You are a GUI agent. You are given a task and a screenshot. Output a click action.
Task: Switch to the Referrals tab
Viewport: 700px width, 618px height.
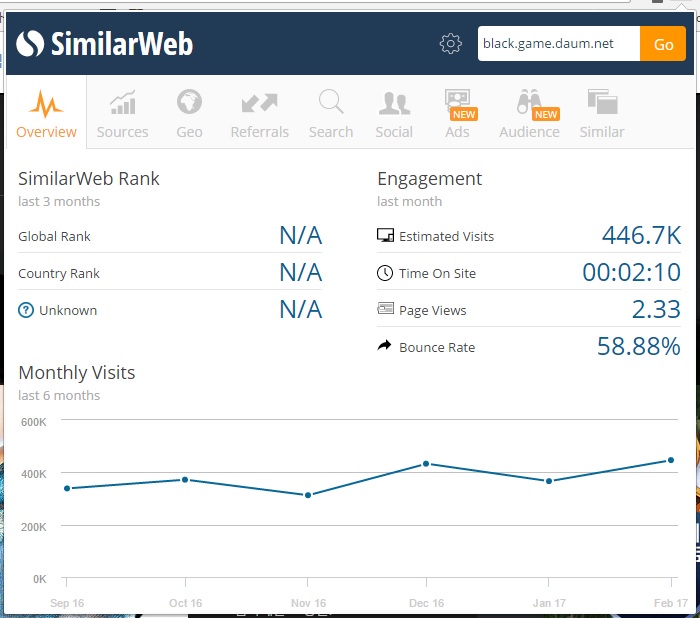pyautogui.click(x=259, y=114)
